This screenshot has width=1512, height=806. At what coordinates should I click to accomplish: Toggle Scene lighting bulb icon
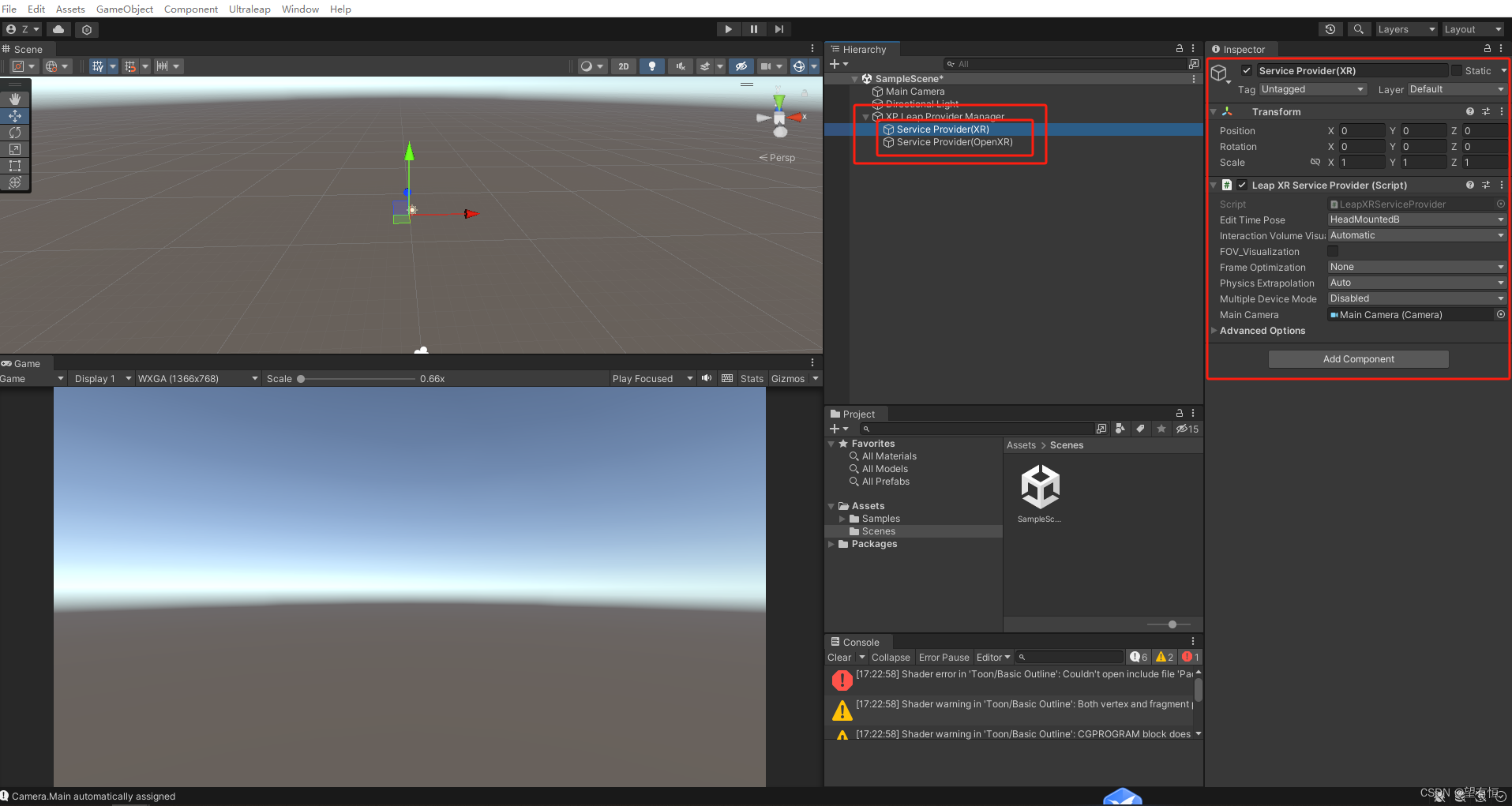652,66
